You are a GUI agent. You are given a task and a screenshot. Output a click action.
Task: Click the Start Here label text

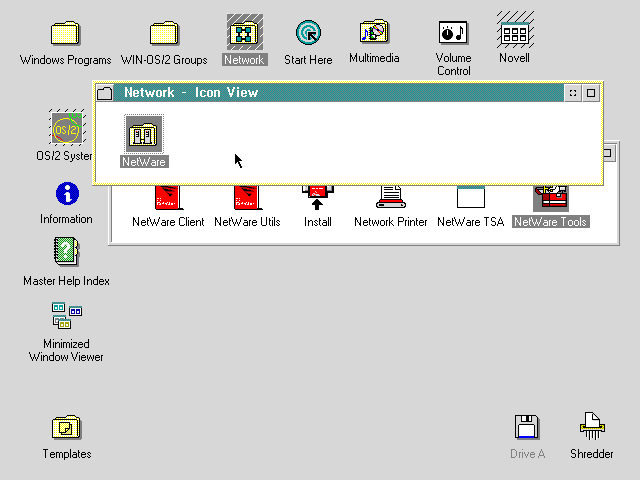(308, 60)
